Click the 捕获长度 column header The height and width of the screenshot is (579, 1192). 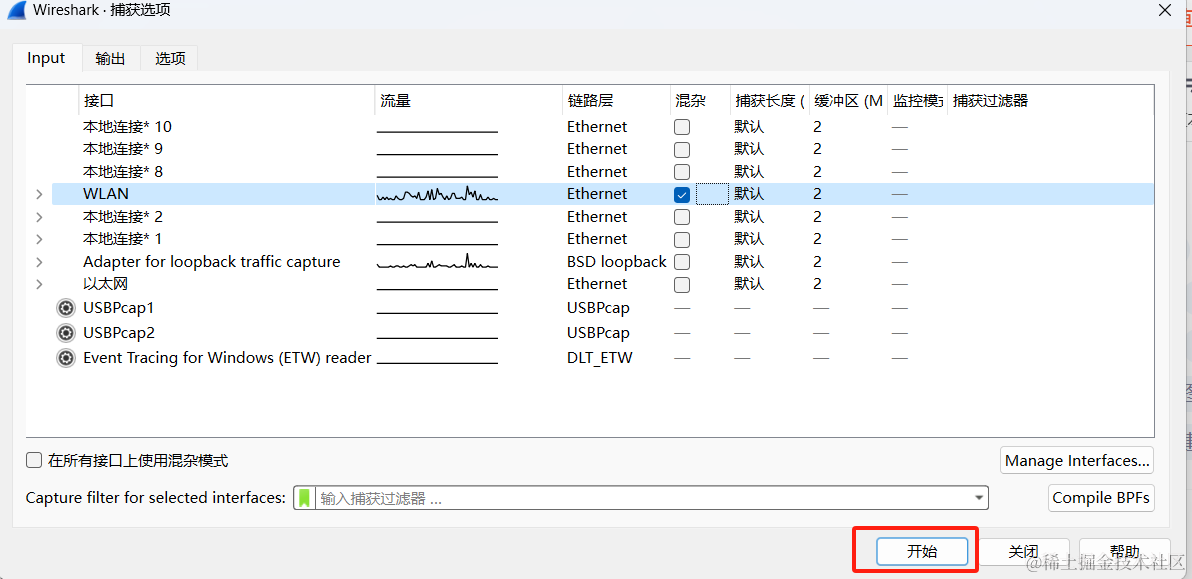coord(769,100)
